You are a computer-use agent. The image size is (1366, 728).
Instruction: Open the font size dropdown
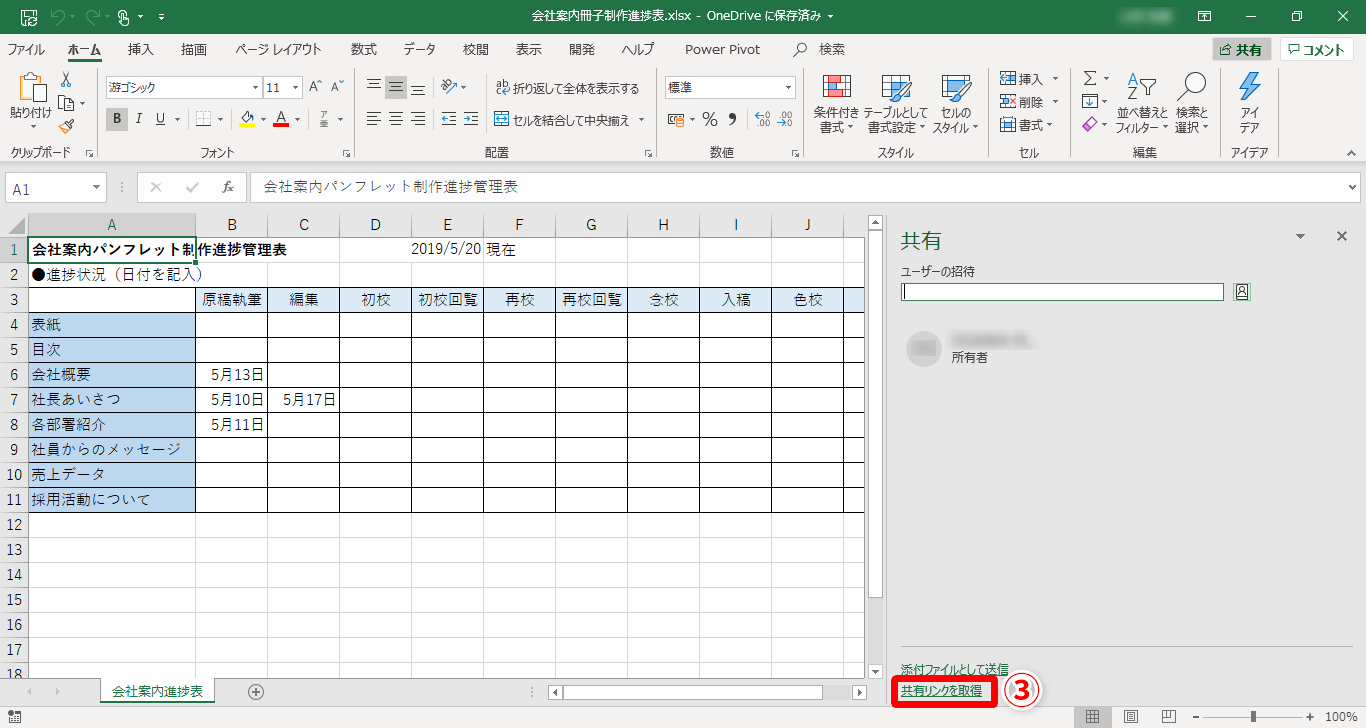[x=293, y=88]
